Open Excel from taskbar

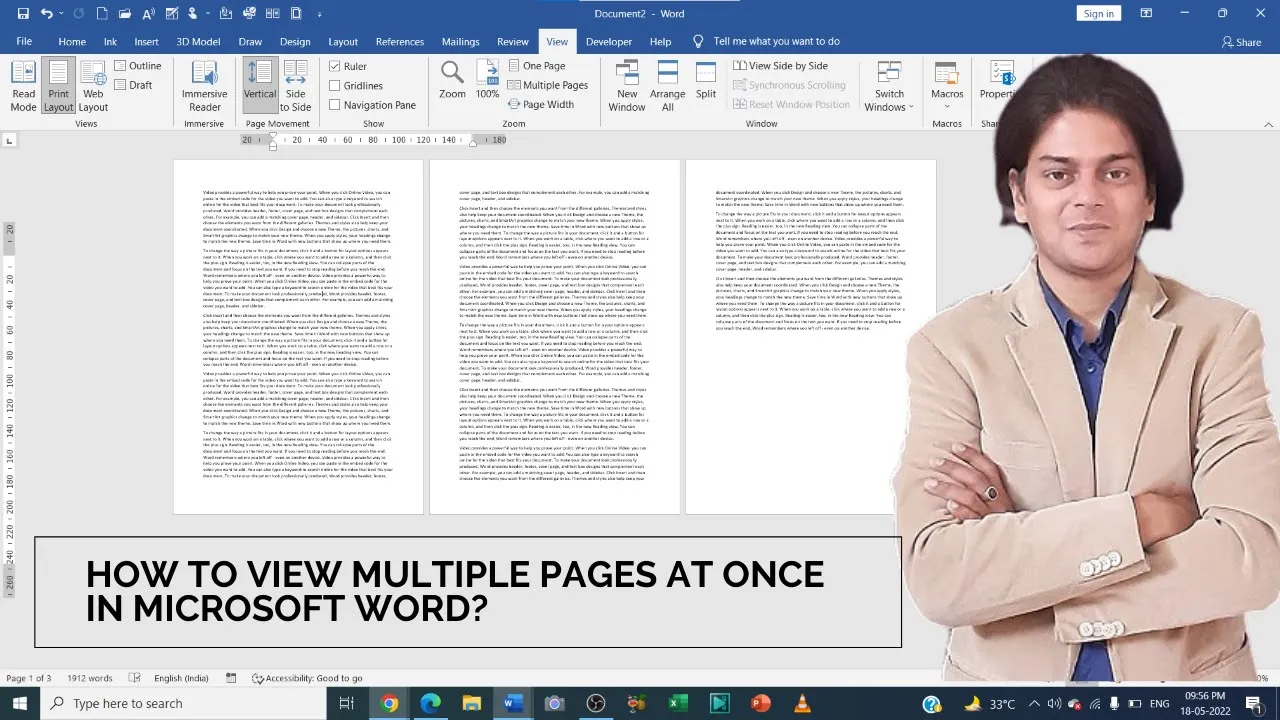pyautogui.click(x=677, y=704)
